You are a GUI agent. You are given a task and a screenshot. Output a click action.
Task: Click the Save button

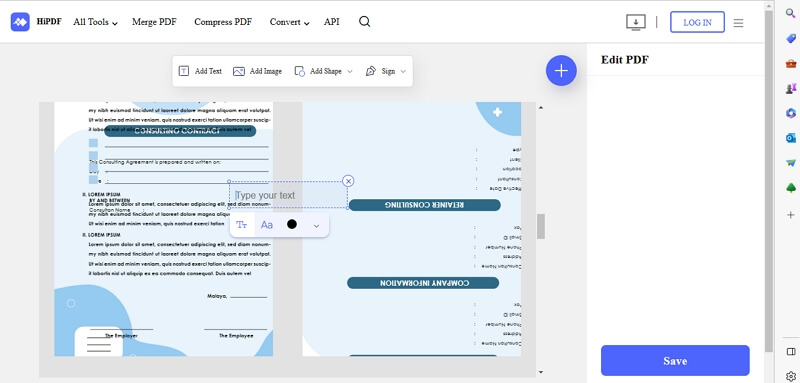tap(675, 361)
